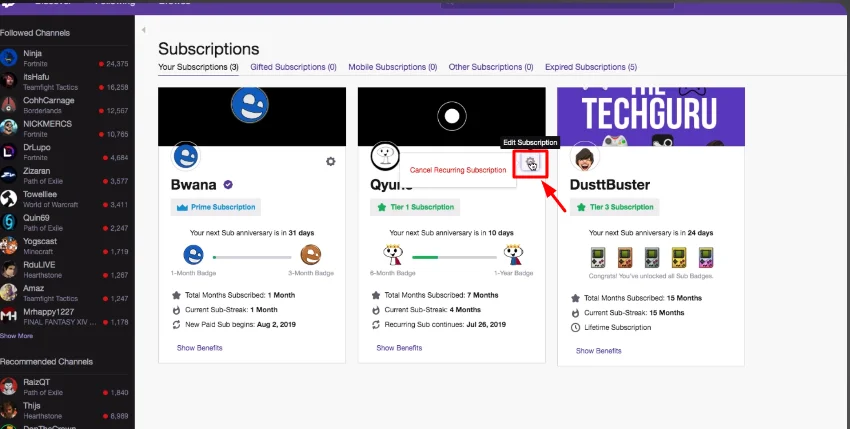Image resolution: width=850 pixels, height=429 pixels.
Task: Click Tier 1 Subscription badge
Action: pyautogui.click(x=415, y=207)
